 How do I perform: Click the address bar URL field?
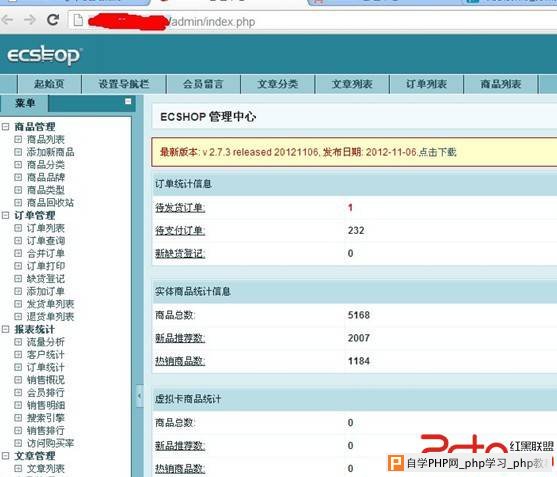click(x=313, y=21)
